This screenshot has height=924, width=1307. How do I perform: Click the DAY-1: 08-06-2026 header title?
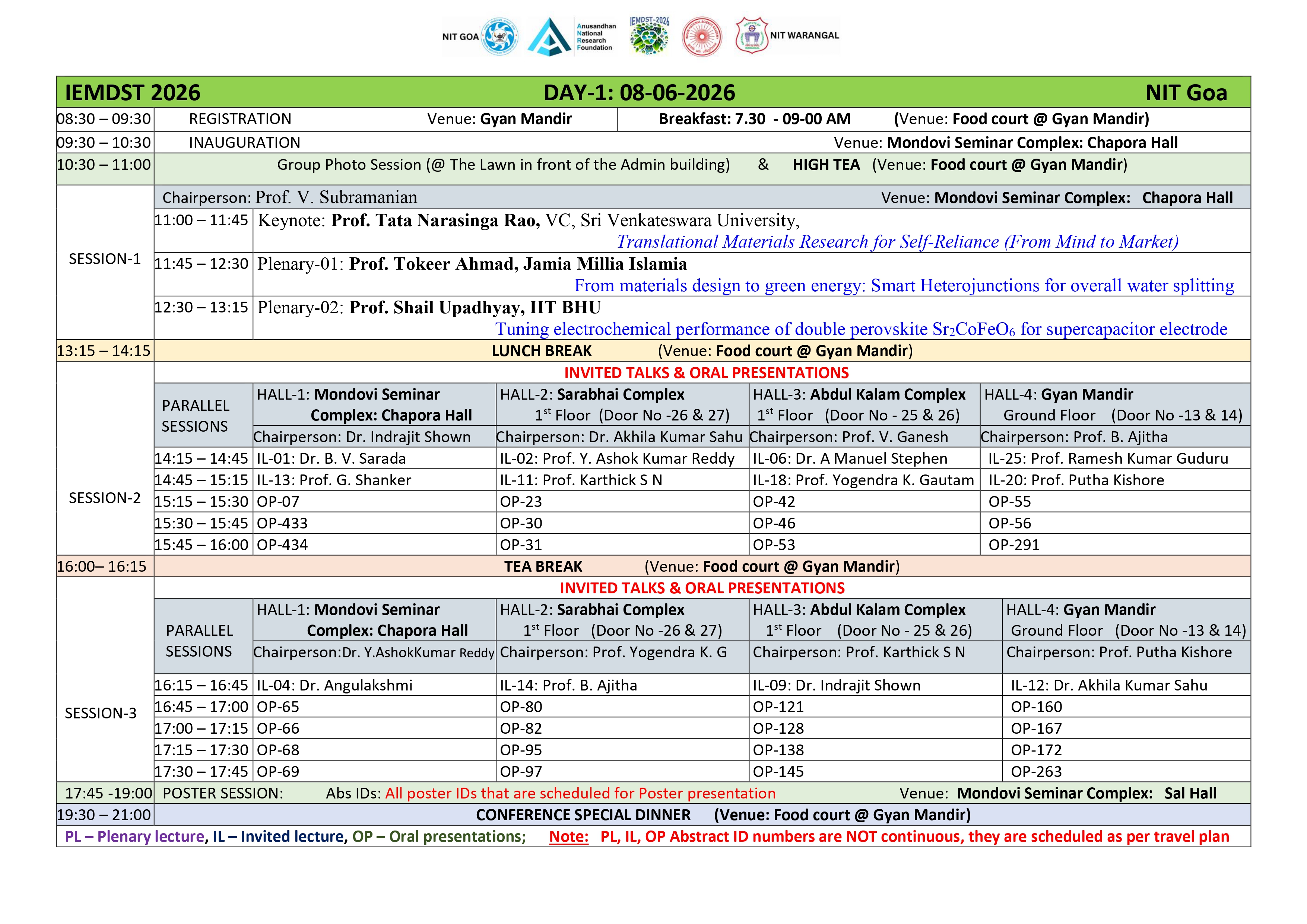pos(639,92)
